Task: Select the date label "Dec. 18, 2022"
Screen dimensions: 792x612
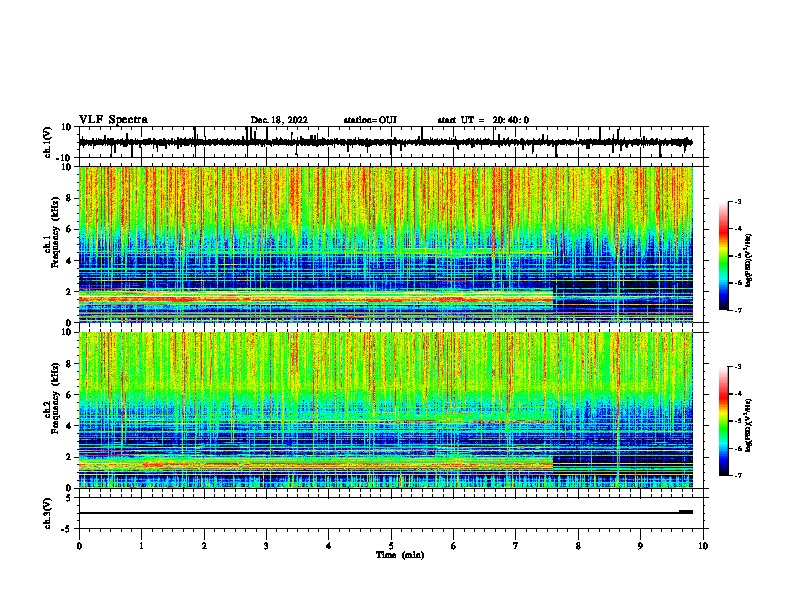Action: (279, 120)
